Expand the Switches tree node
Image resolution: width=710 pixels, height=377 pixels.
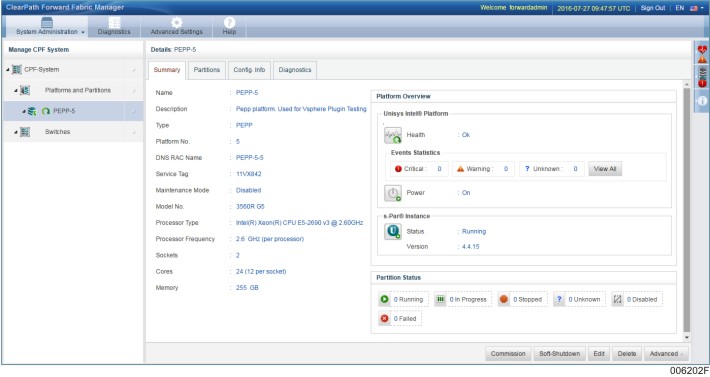click(x=16, y=132)
